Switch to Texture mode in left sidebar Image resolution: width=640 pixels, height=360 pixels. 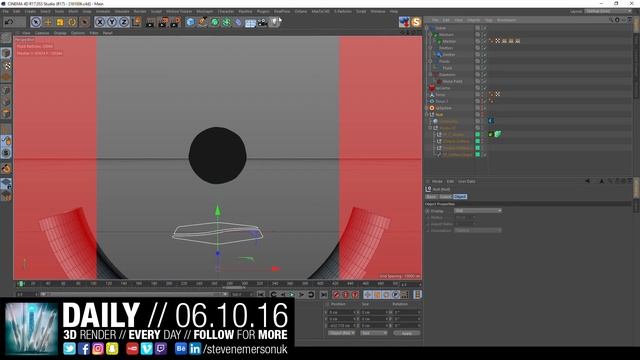coord(6,66)
